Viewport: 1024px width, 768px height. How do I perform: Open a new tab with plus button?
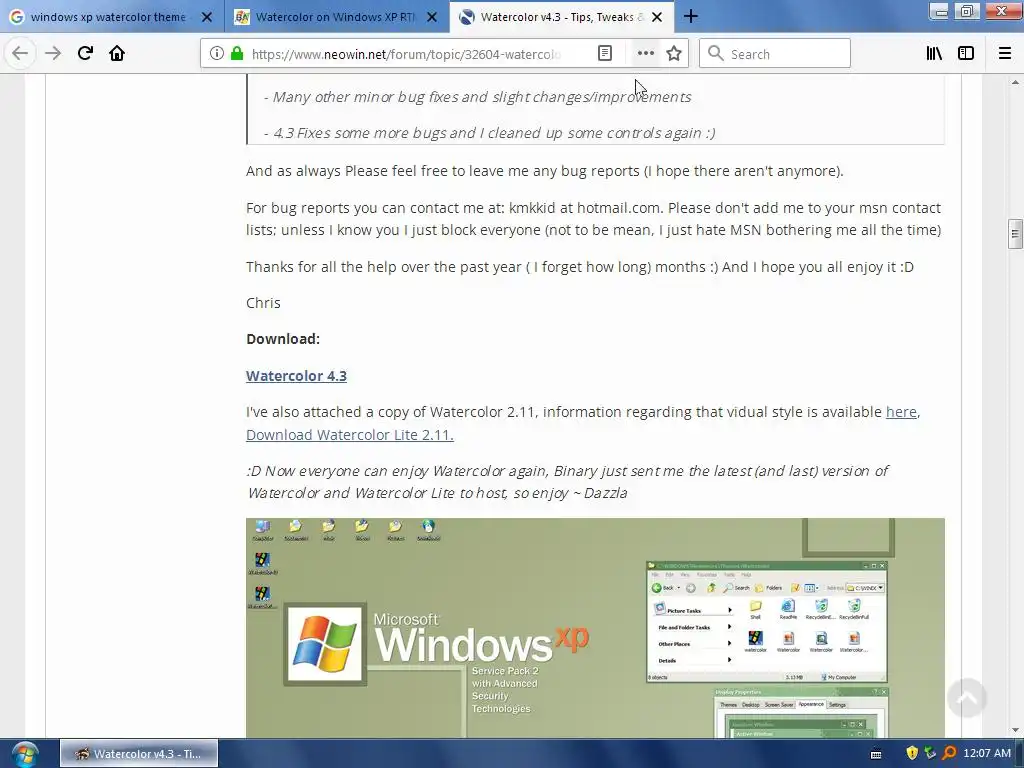click(x=691, y=17)
